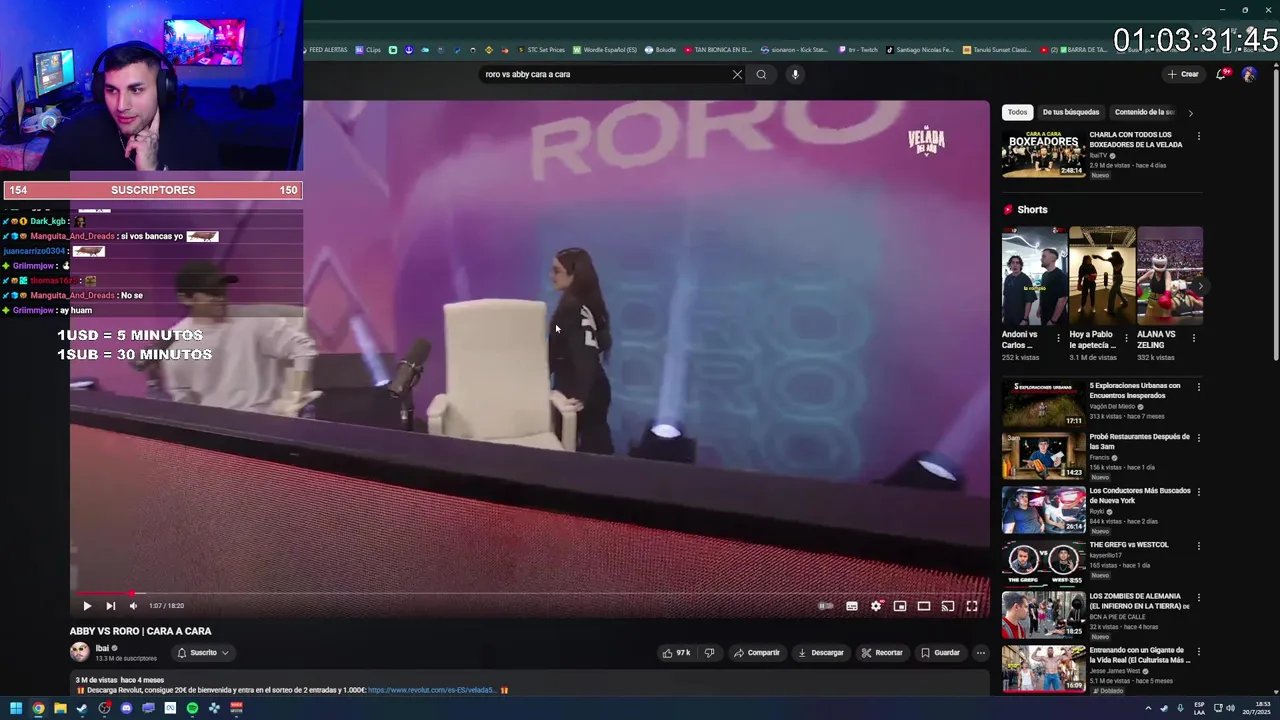Start voice search with microphone
Viewport: 1280px width, 720px height.
click(795, 74)
